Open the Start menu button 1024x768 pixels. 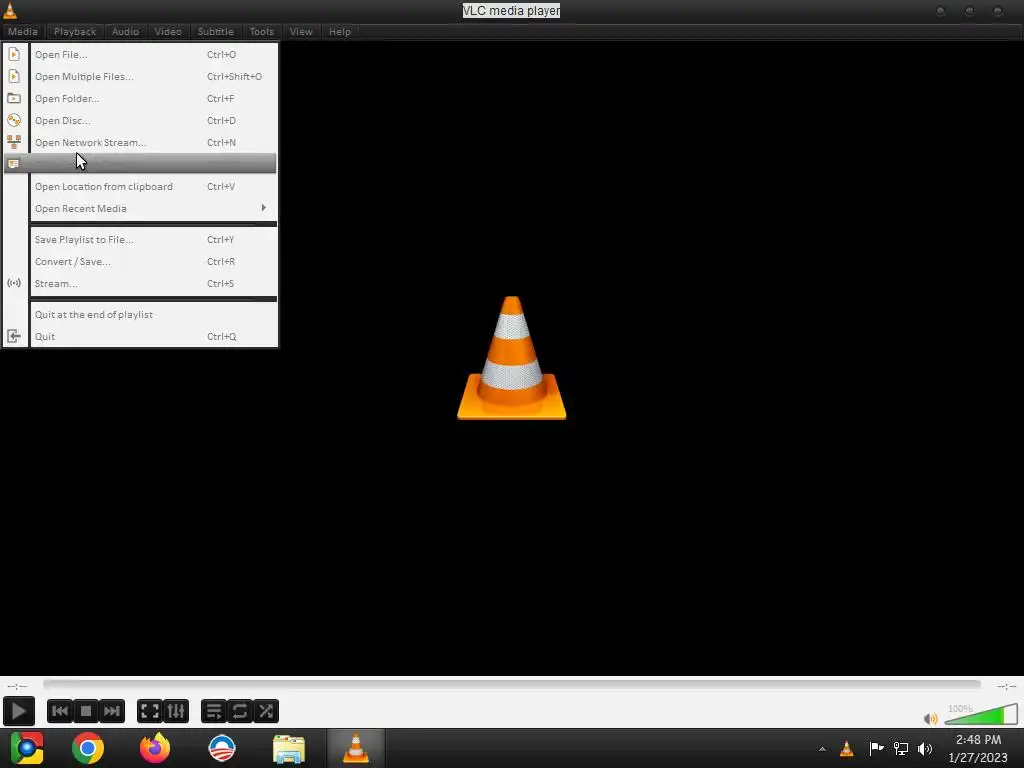click(x=27, y=748)
